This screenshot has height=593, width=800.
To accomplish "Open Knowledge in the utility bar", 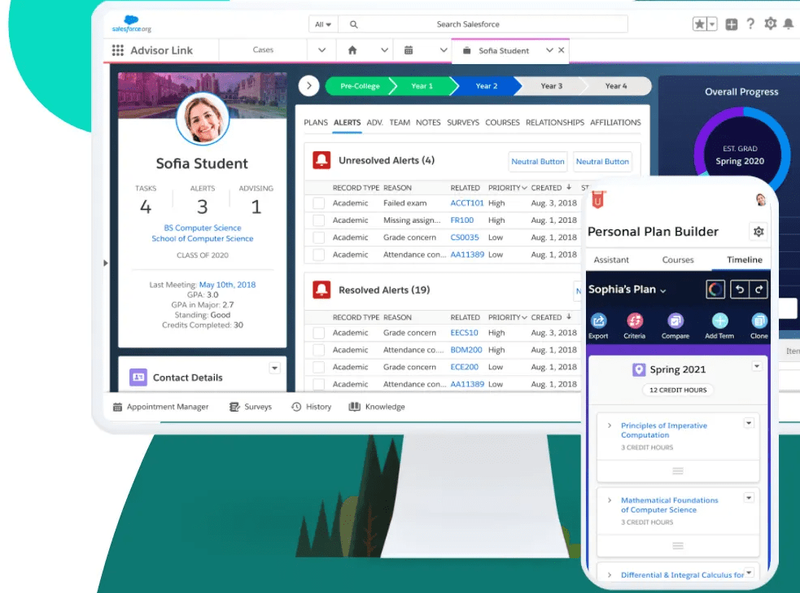I will click(377, 407).
